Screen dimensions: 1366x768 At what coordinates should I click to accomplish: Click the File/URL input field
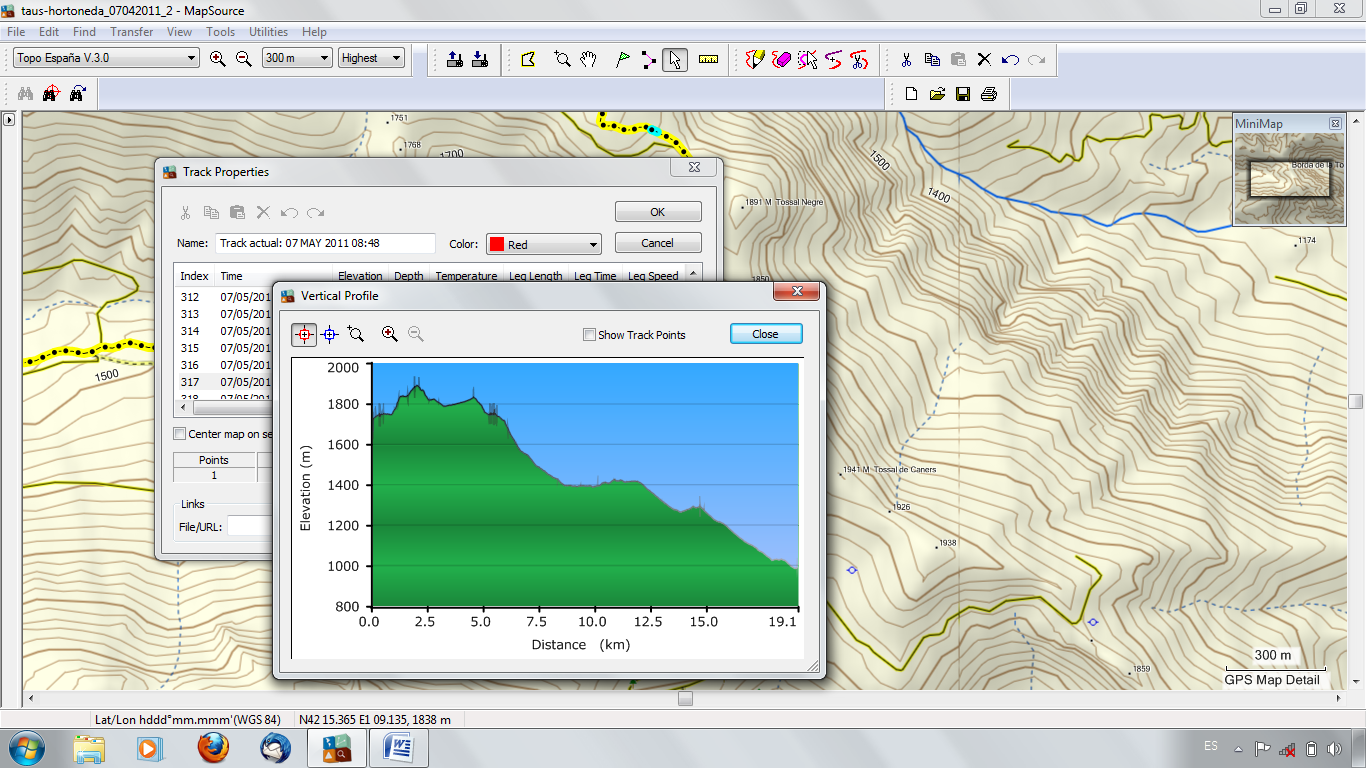[249, 527]
